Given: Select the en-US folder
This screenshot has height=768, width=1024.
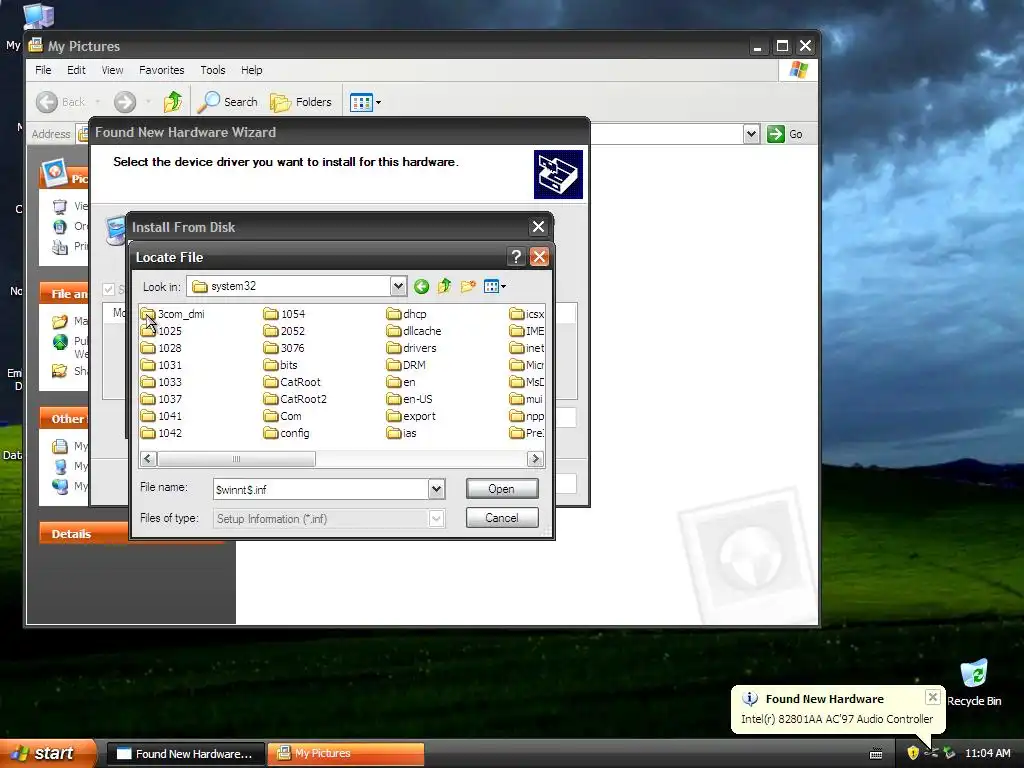Looking at the screenshot, I should pyautogui.click(x=409, y=399).
